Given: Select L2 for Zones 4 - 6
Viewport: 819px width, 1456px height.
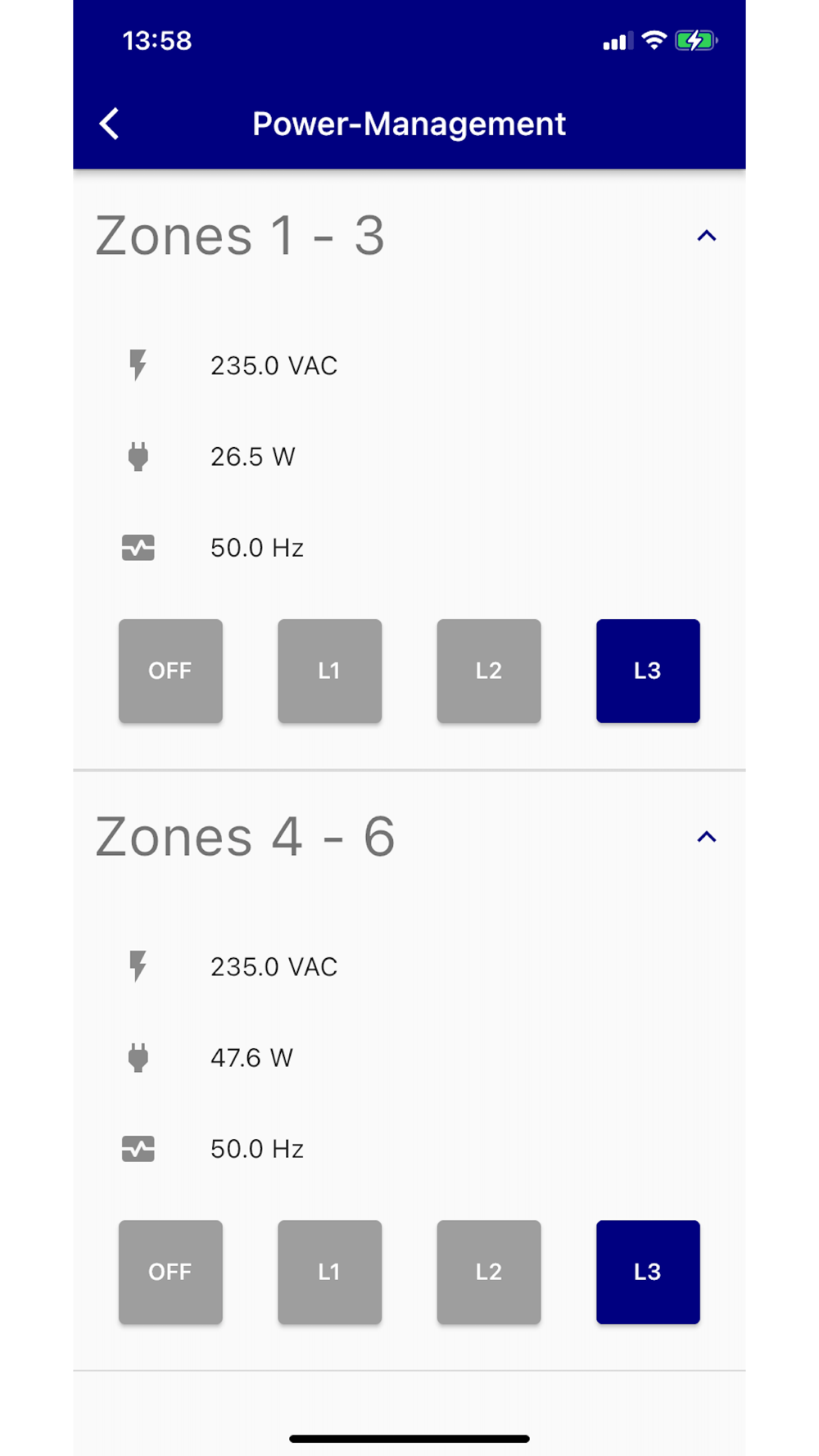Looking at the screenshot, I should [489, 1272].
